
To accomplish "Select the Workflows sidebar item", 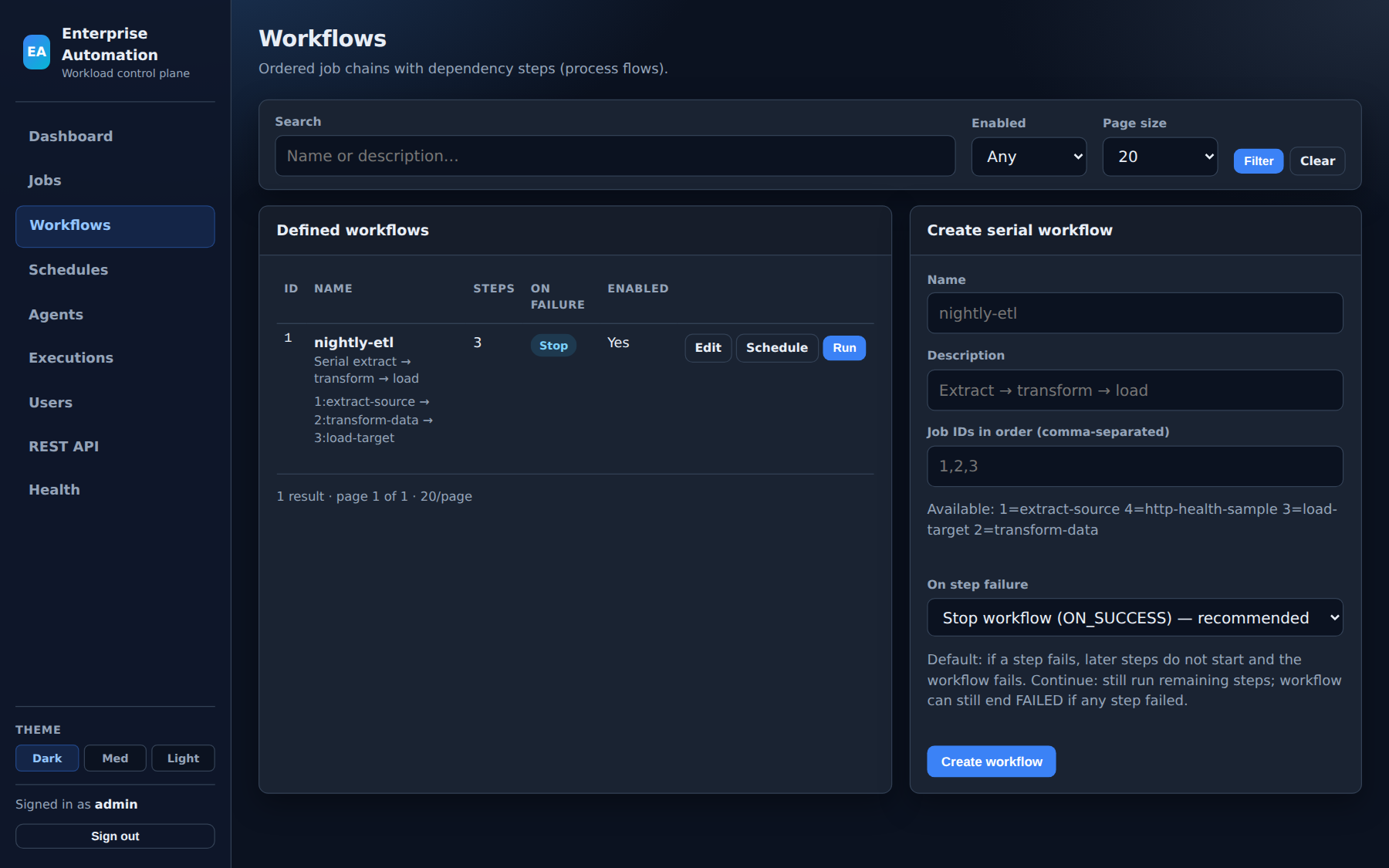I will point(115,226).
